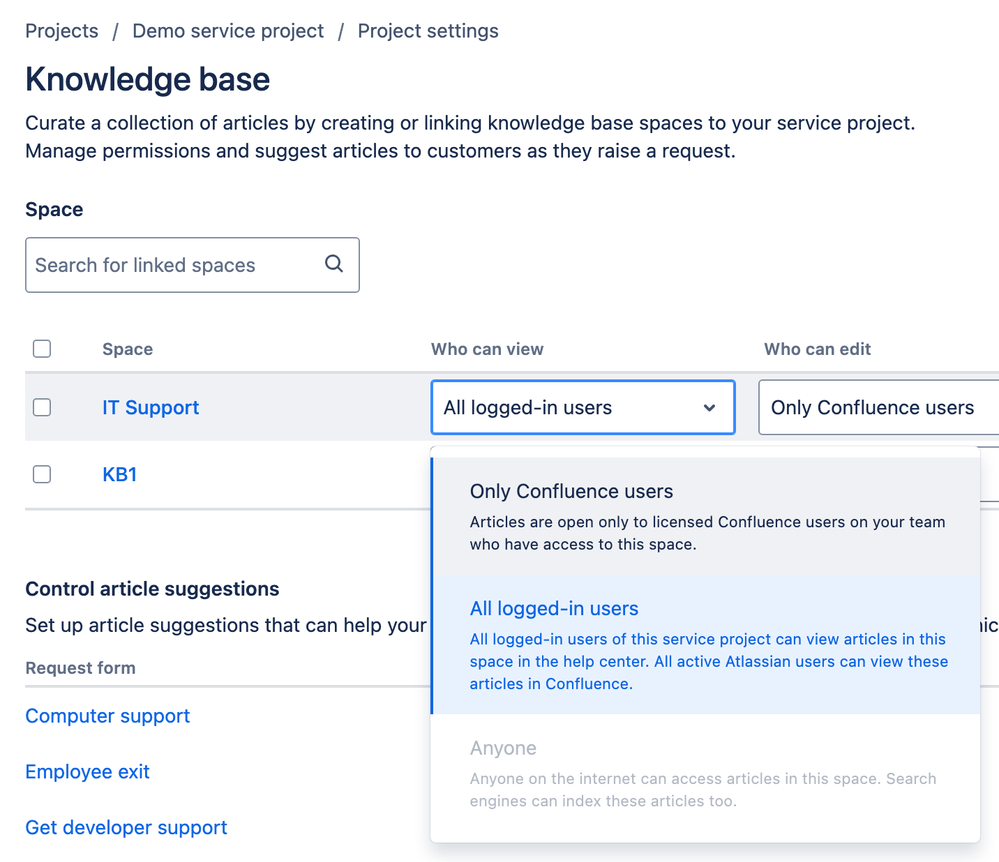Open the IT Support space link
The height and width of the screenshot is (862, 999).
[x=150, y=407]
